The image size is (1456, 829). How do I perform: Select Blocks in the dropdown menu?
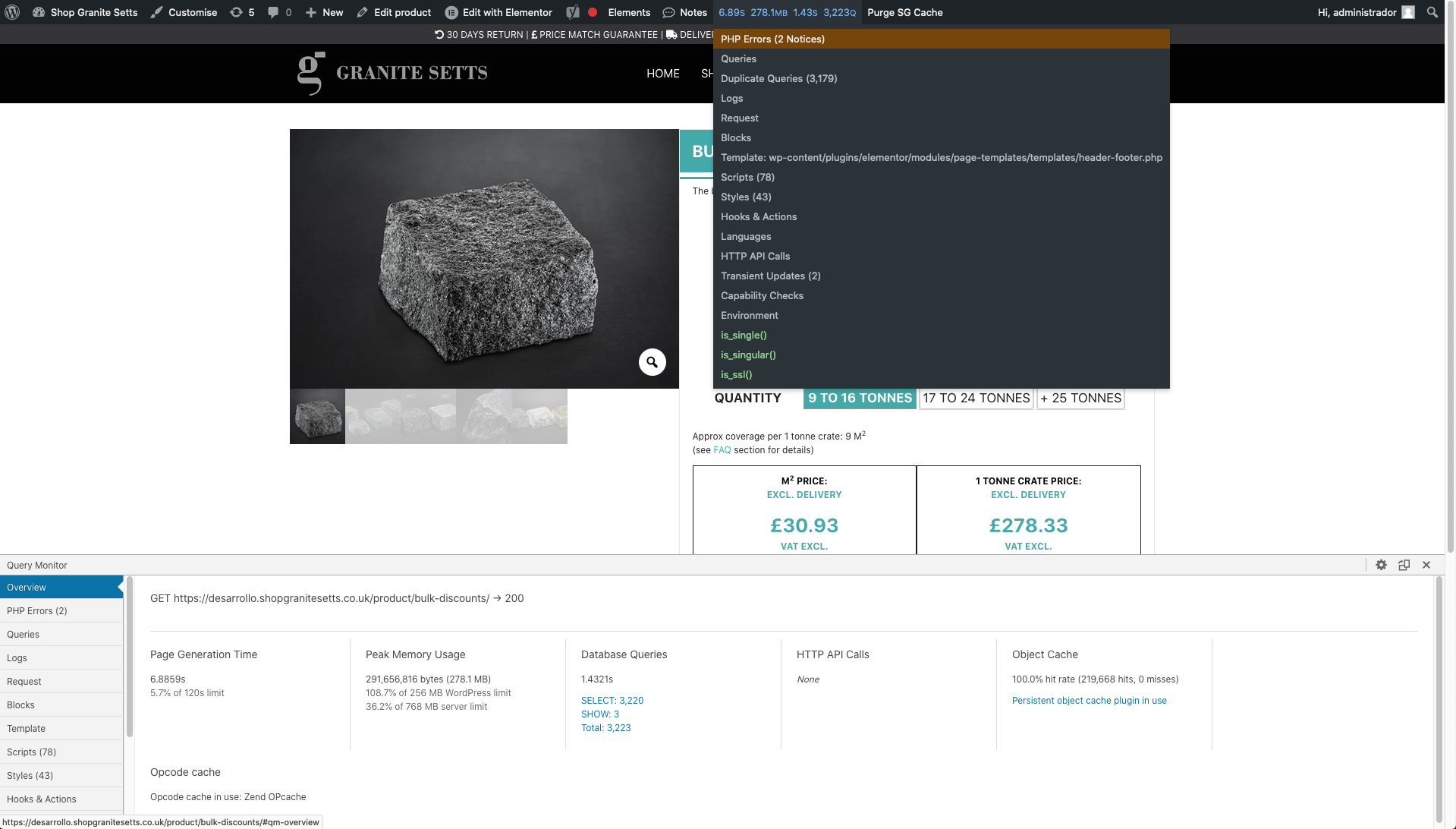pos(941,137)
